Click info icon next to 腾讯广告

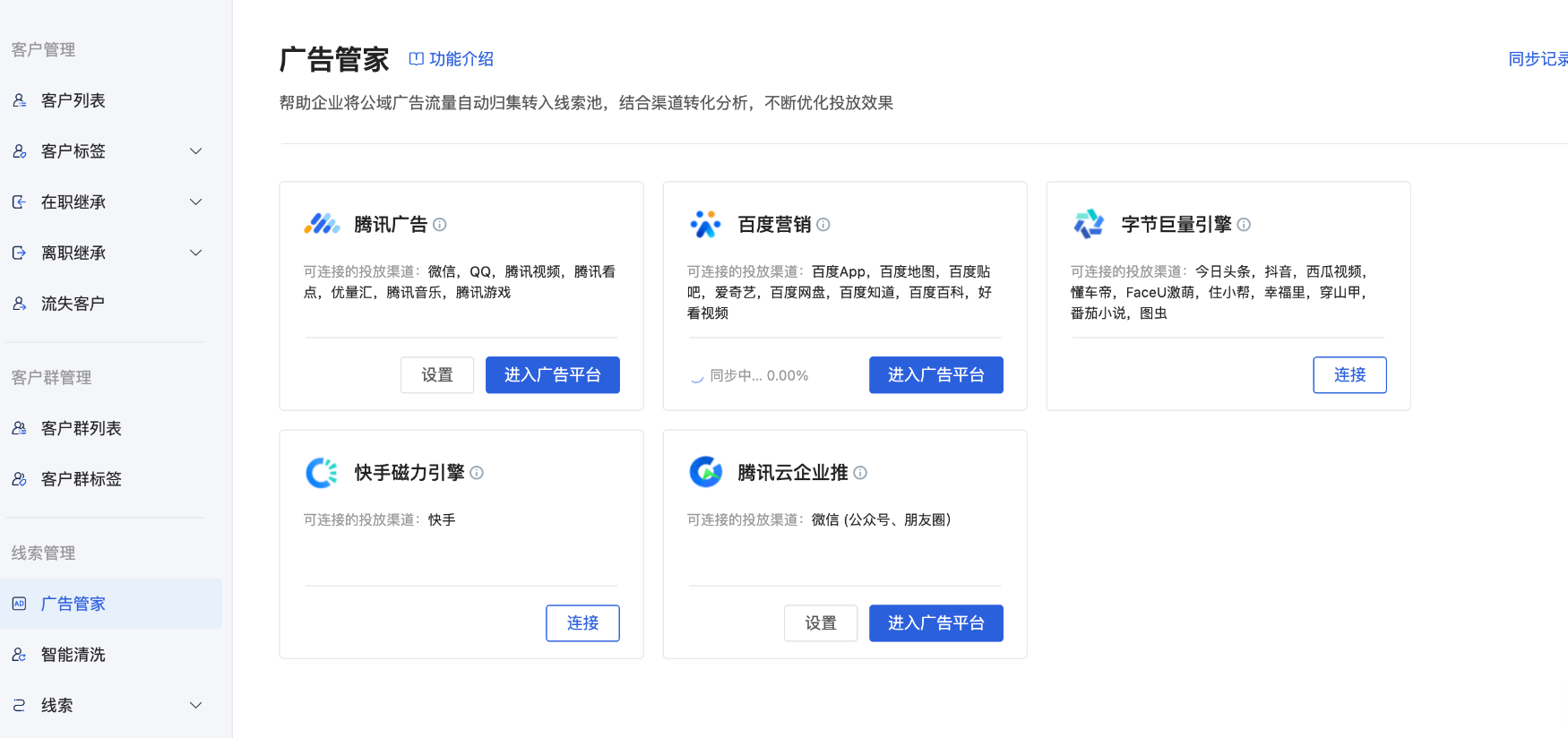click(x=440, y=225)
